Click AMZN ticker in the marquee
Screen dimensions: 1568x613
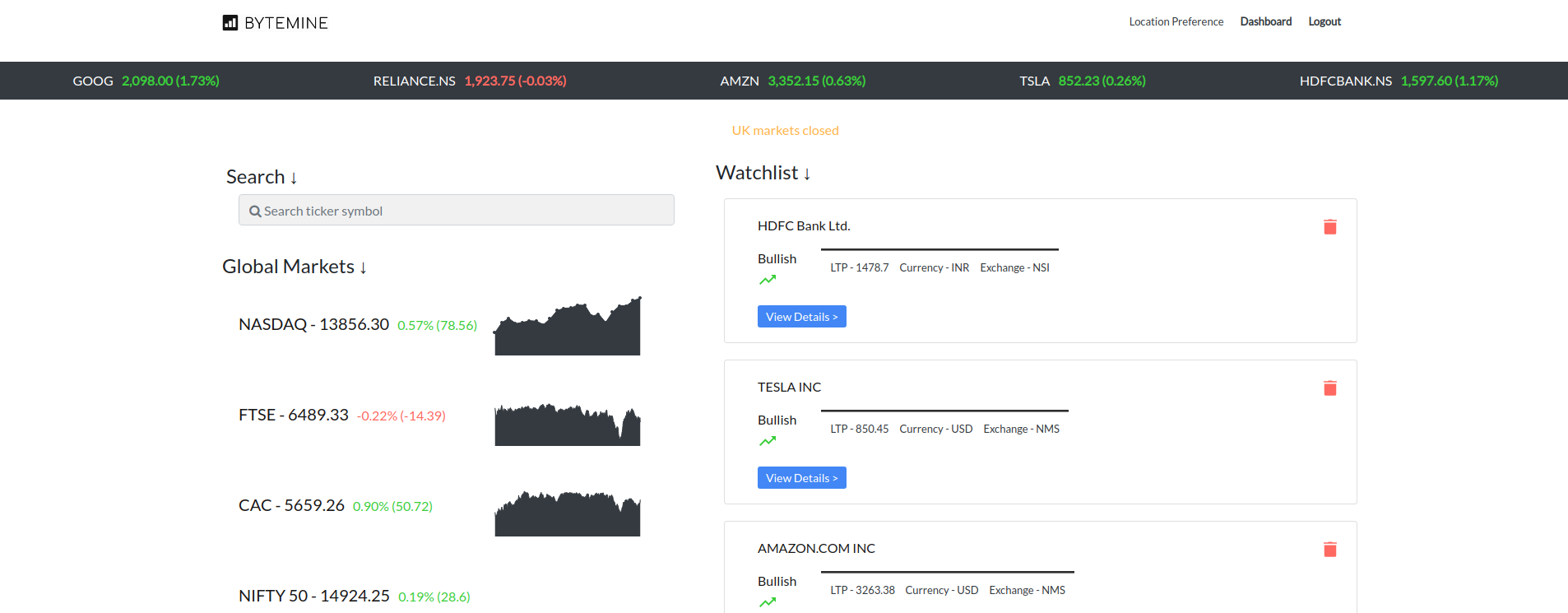point(792,81)
